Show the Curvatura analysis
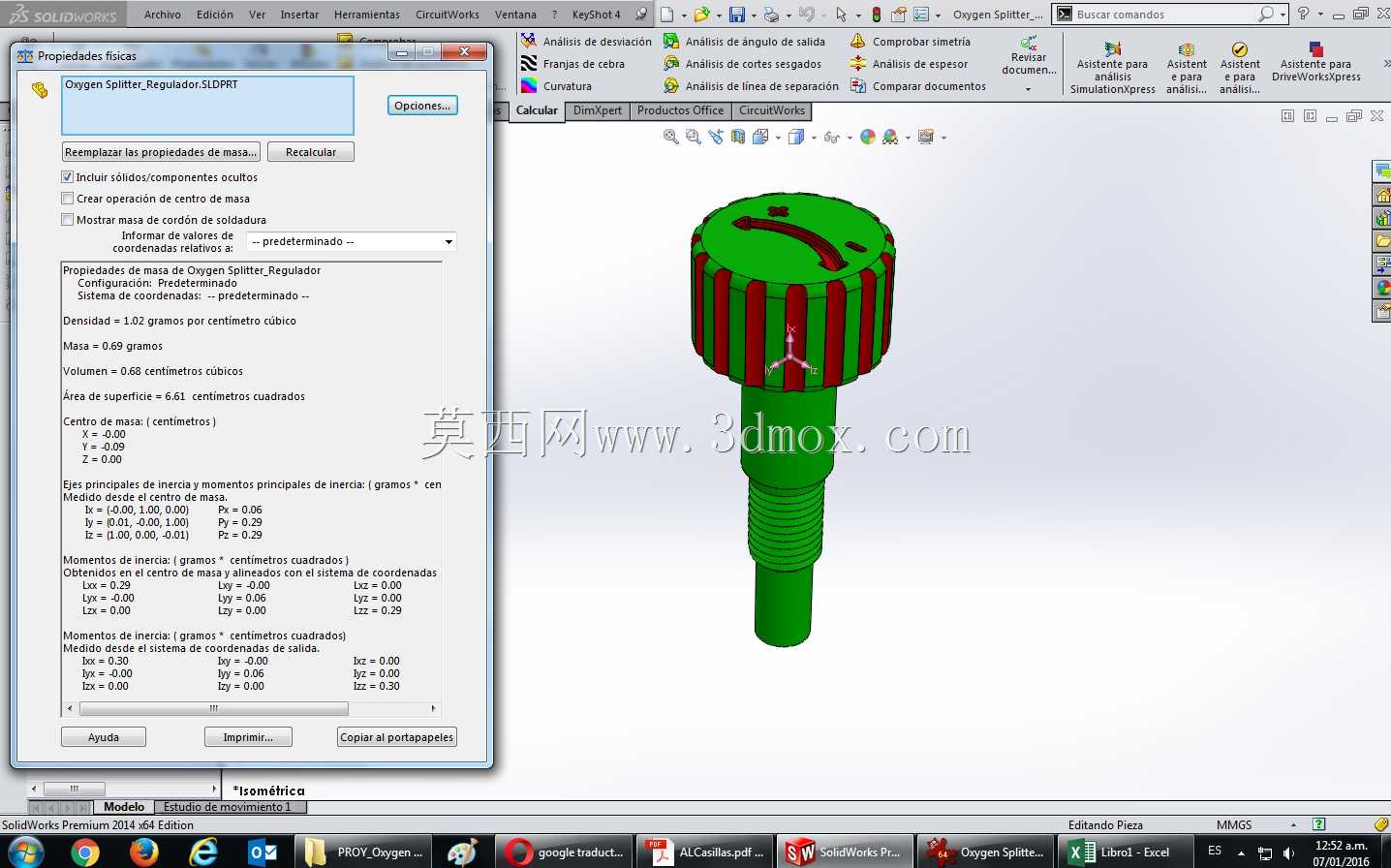Viewport: 1391px width, 868px height. [x=556, y=86]
